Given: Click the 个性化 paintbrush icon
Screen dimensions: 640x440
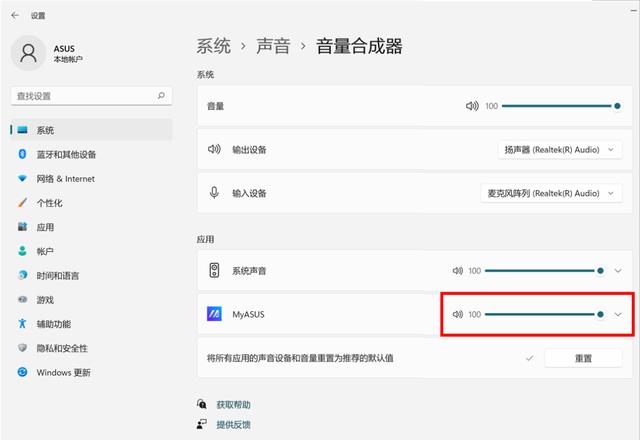Looking at the screenshot, I should [22, 202].
